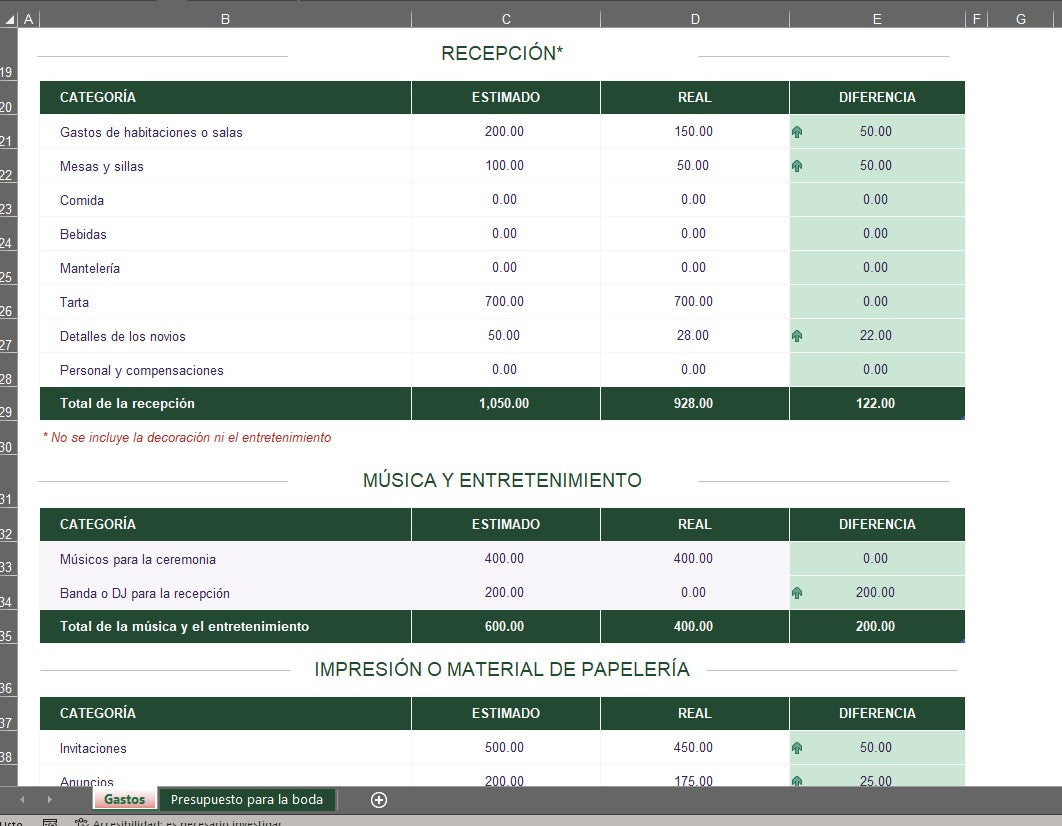Select cell 'Gastos de habitaciones o salas'
Viewport: 1062px width, 826px height.
[x=226, y=132]
